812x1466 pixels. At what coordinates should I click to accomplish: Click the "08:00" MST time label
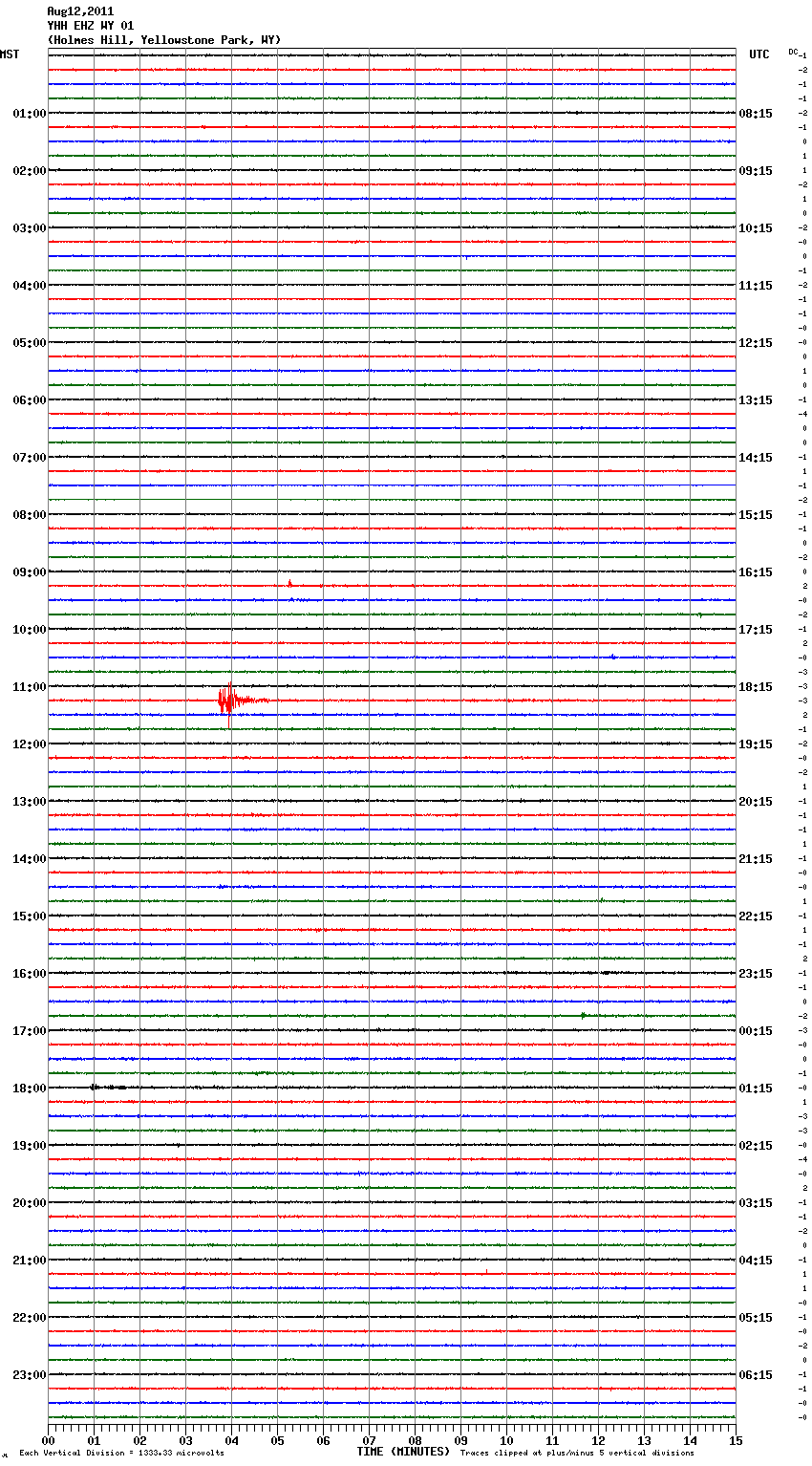pyautogui.click(x=29, y=515)
